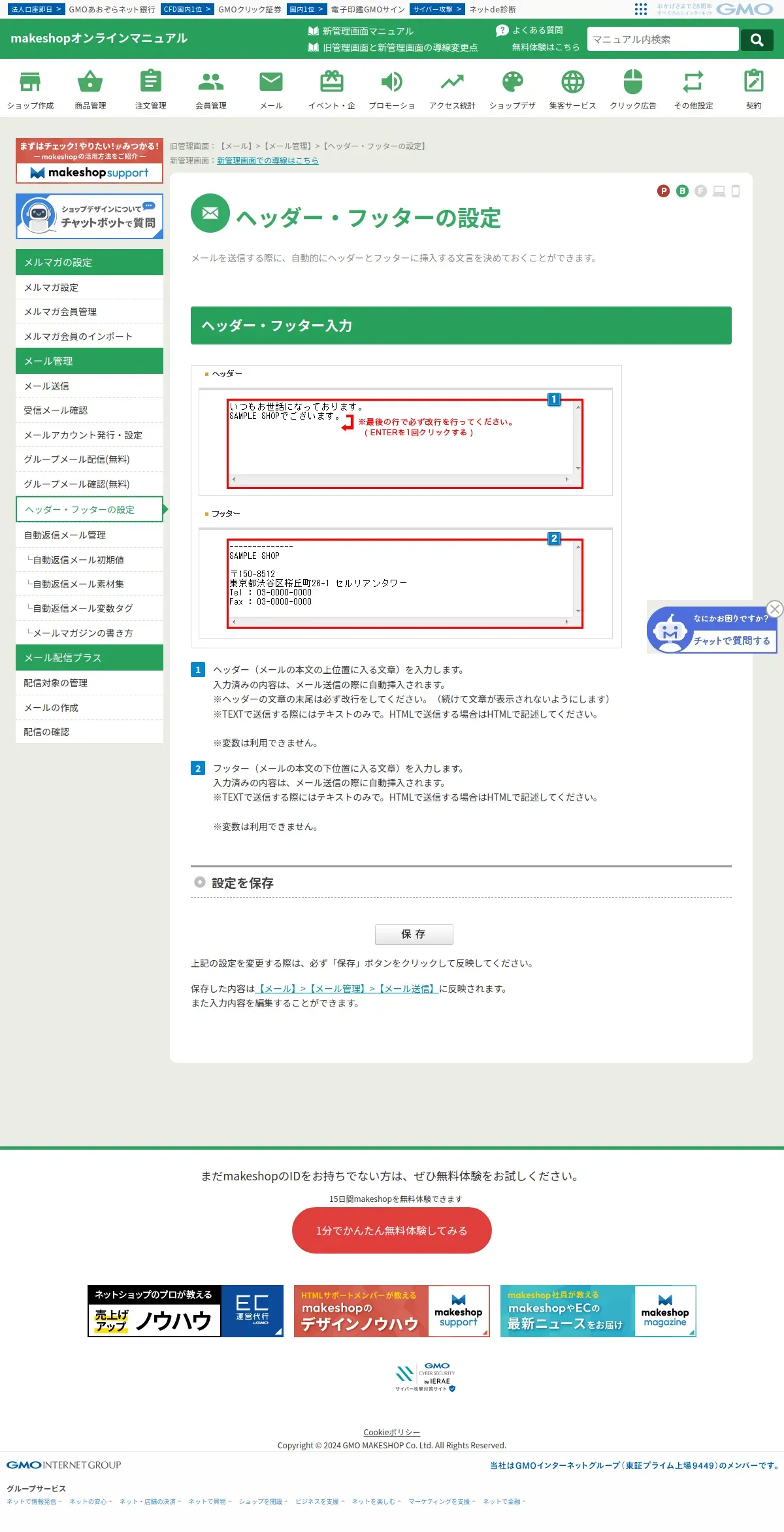784x1532 pixels.
Task: Click the green B plan icon
Action: [682, 191]
